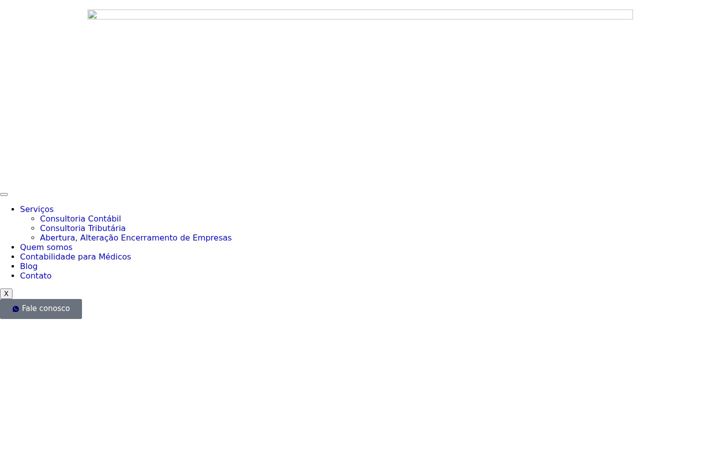Click the broken logo image at top
Viewport: 720px width, 450px height.
[x=360, y=15]
